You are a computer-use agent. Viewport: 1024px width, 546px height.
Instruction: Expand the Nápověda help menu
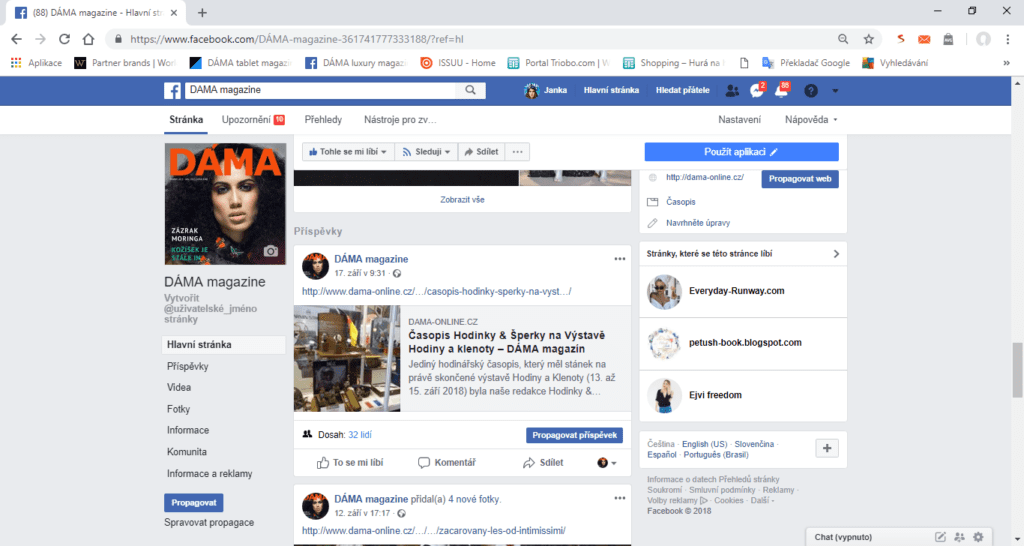pyautogui.click(x=811, y=120)
